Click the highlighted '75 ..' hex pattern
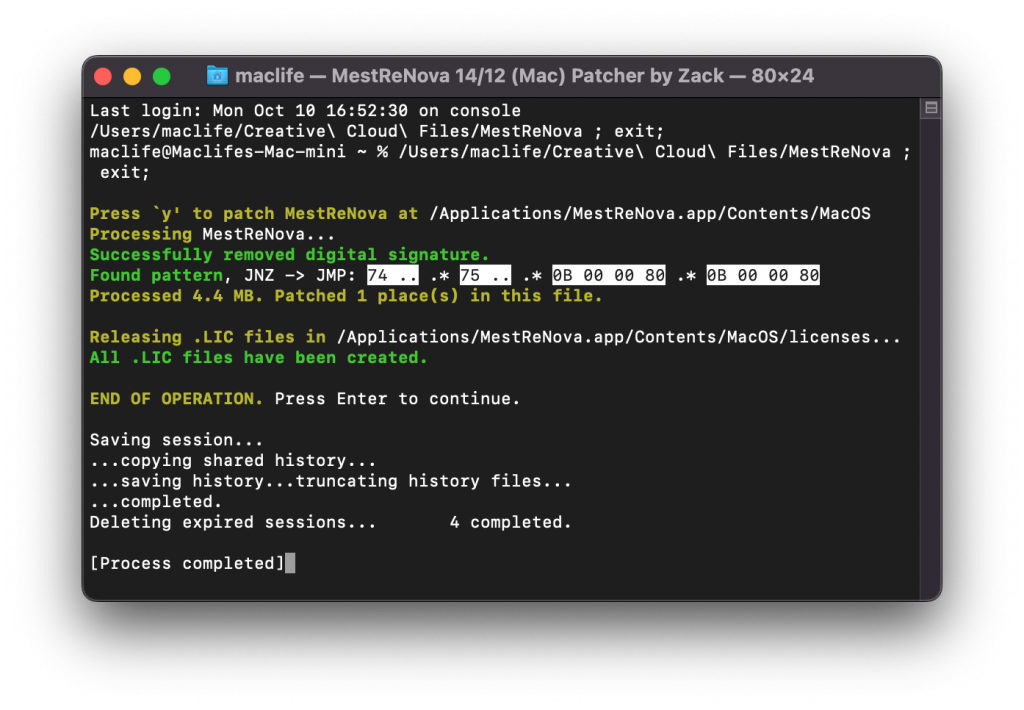 pos(484,275)
